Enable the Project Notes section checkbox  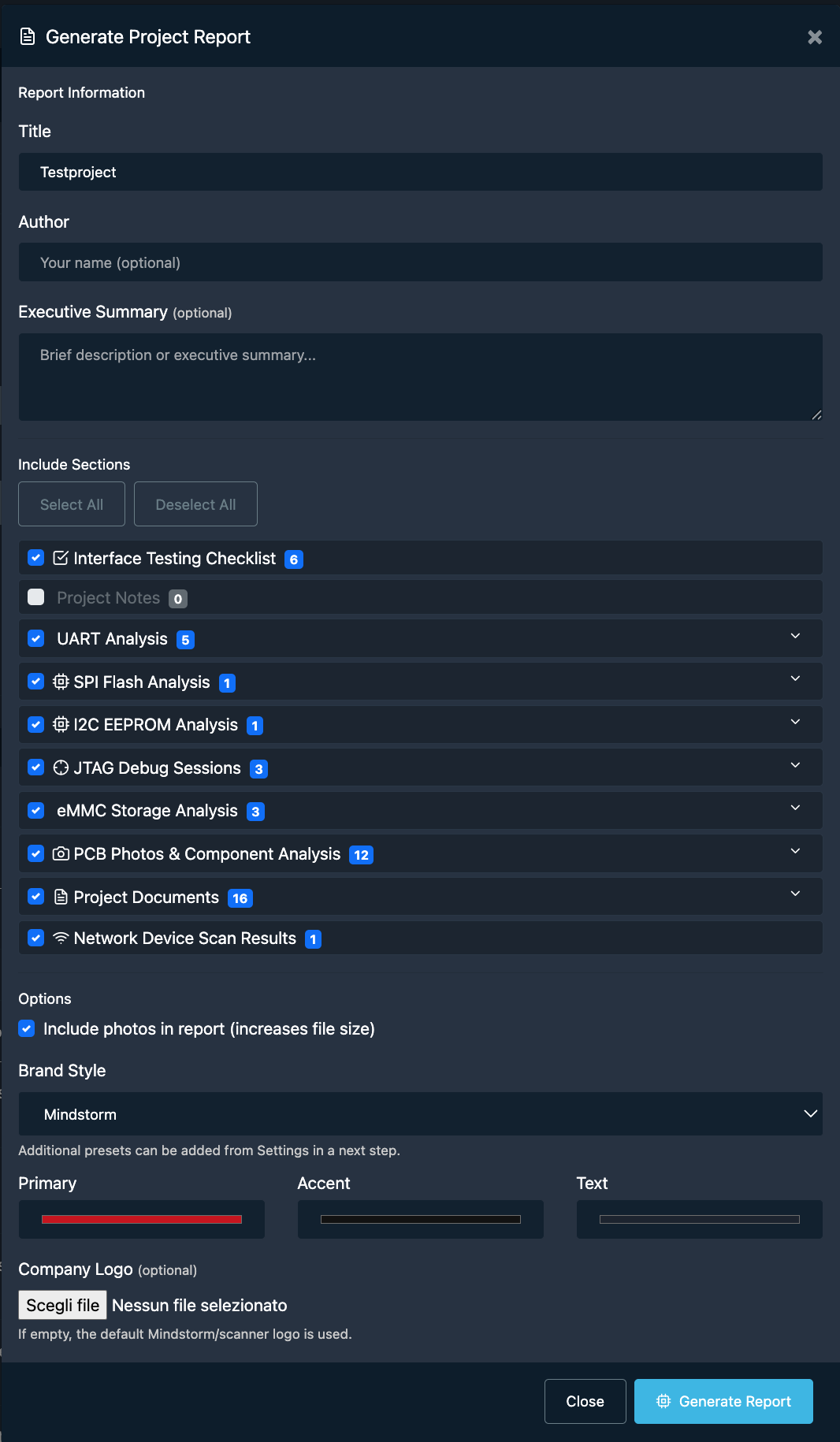[x=35, y=596]
